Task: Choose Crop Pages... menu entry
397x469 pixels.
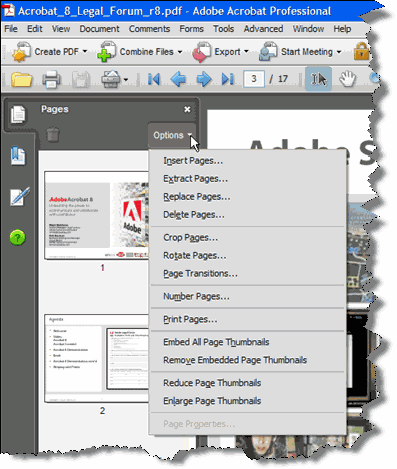Action: tap(247, 238)
